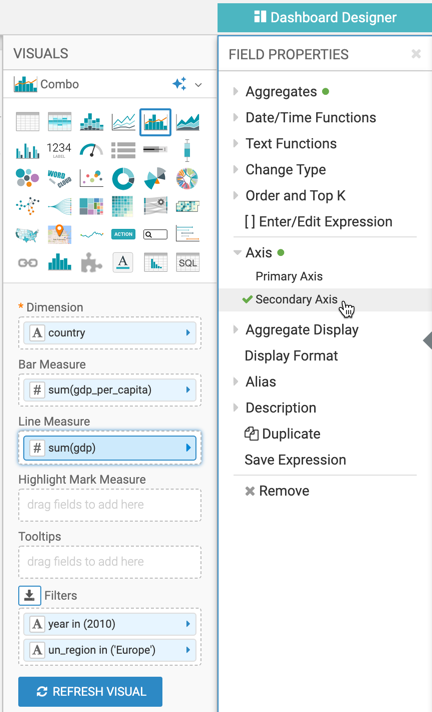Click the REFRESH VISUAL button
The image size is (432, 712).
[x=90, y=692]
